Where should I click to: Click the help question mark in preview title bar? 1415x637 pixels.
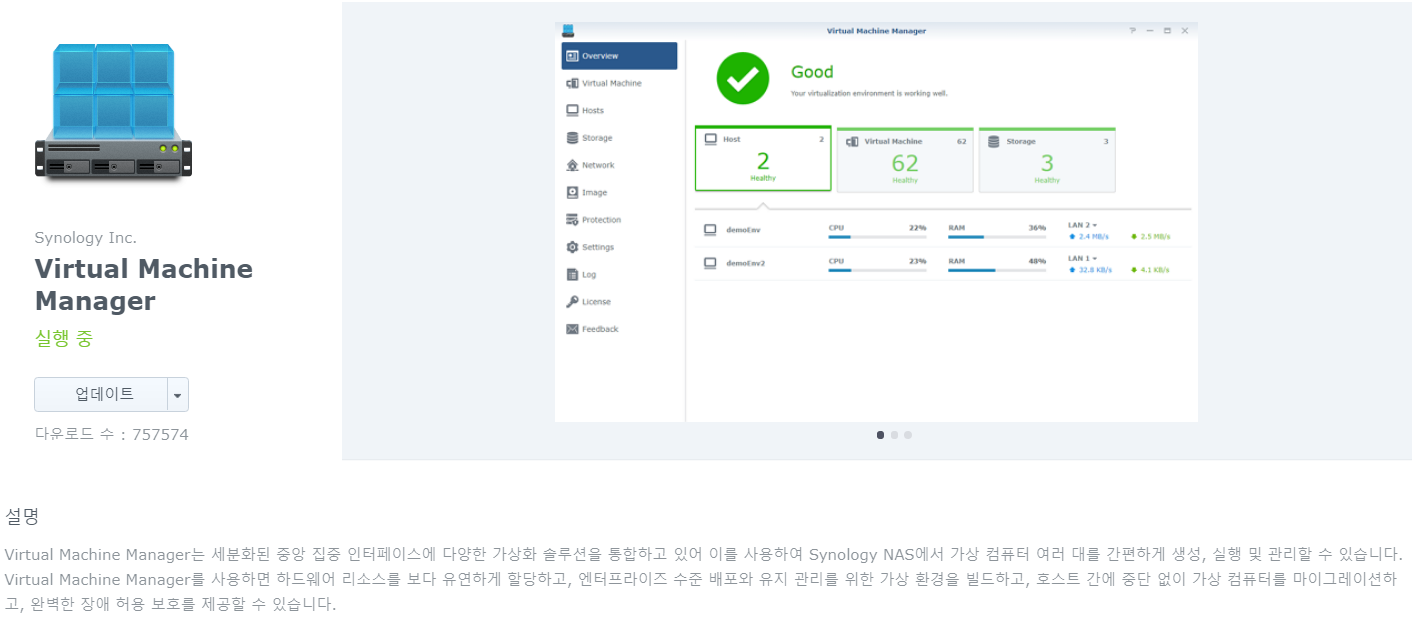[1133, 31]
